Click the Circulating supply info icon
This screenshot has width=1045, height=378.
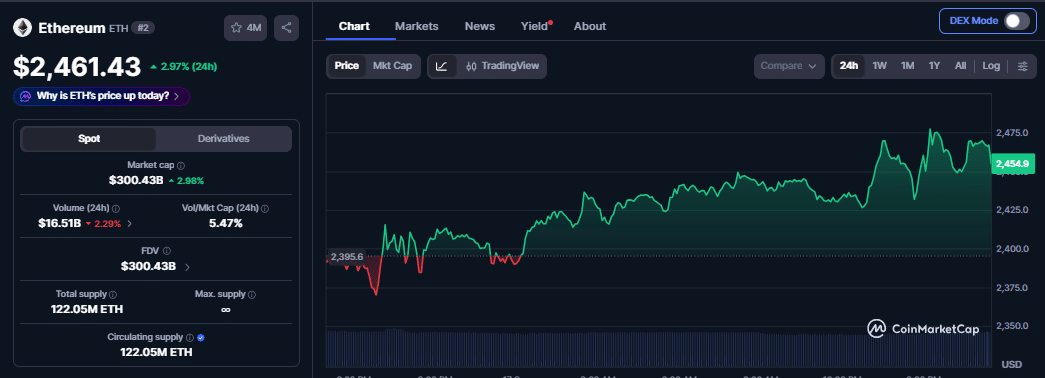[x=190, y=337]
